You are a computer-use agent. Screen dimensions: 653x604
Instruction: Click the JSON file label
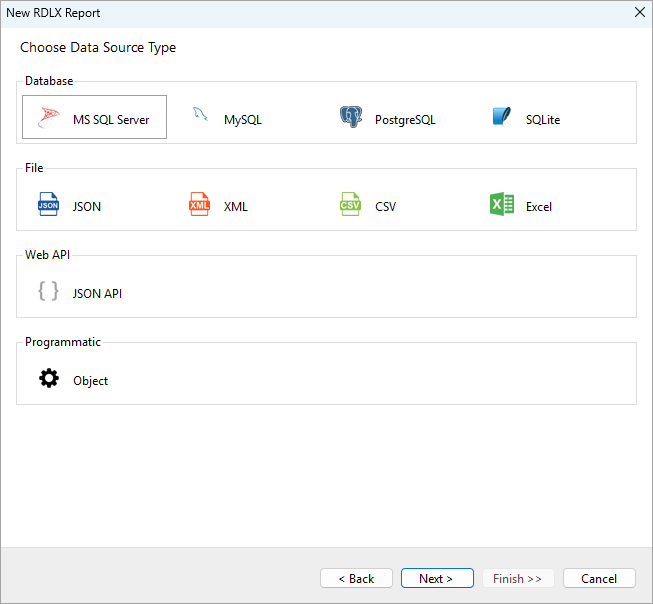[x=87, y=207]
